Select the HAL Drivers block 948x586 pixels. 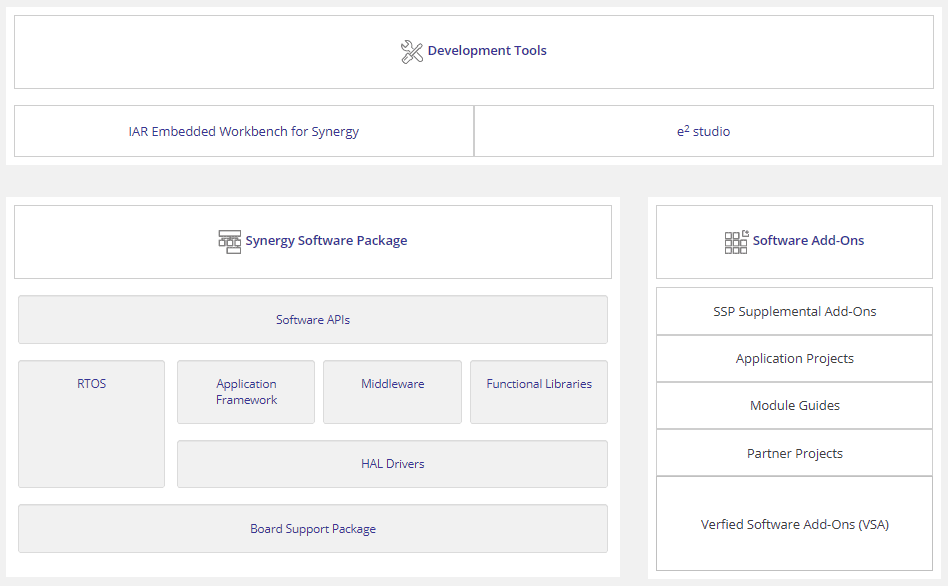[x=392, y=464]
